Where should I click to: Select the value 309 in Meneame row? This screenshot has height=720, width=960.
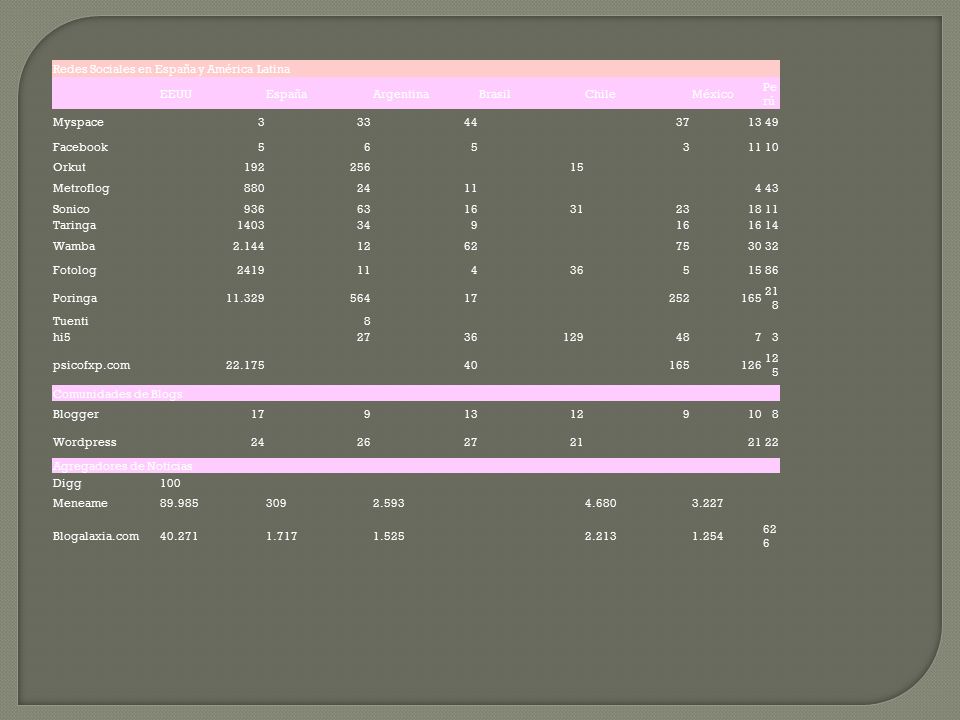click(x=276, y=503)
